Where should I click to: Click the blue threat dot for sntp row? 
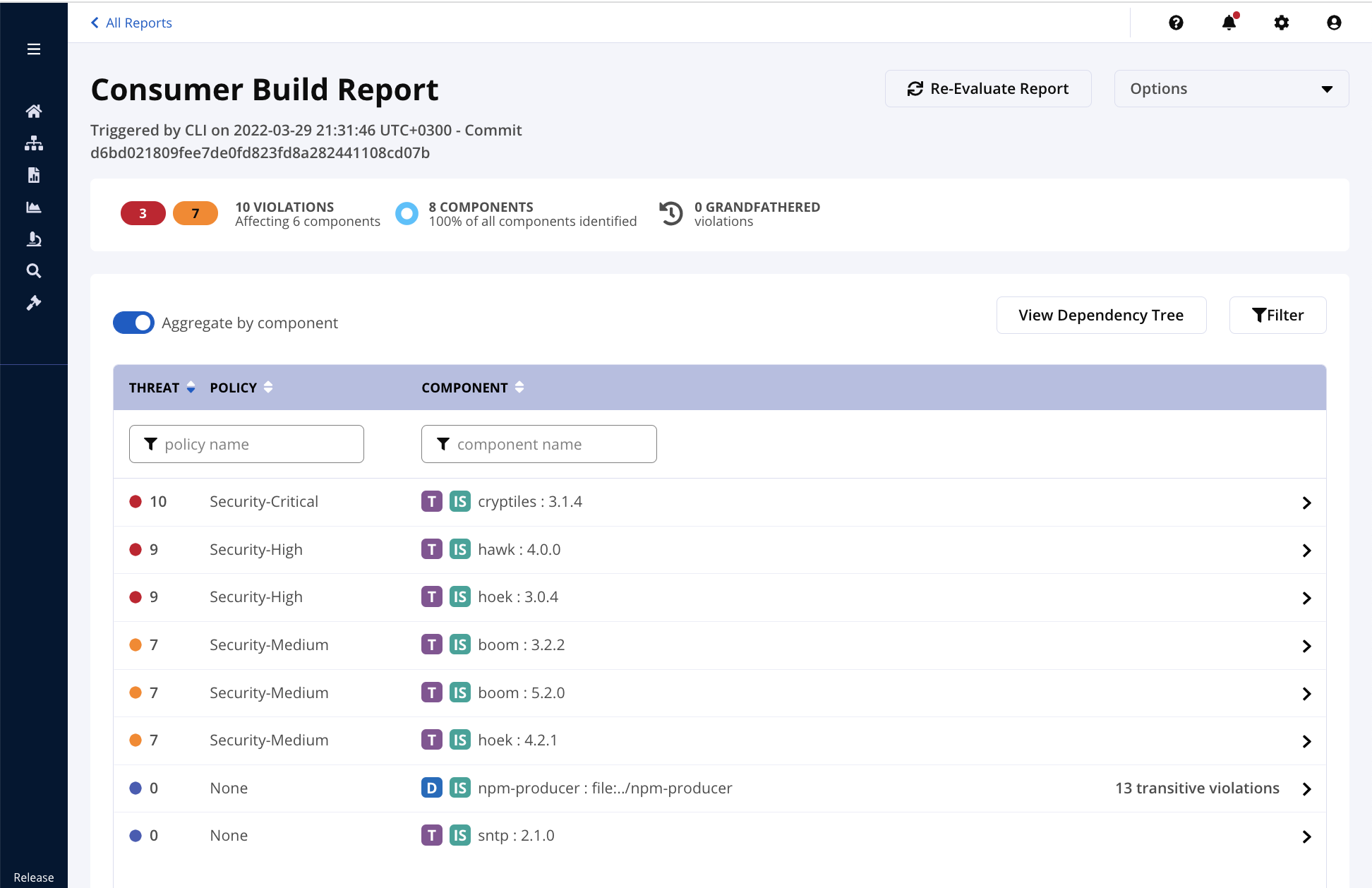pyautogui.click(x=136, y=836)
